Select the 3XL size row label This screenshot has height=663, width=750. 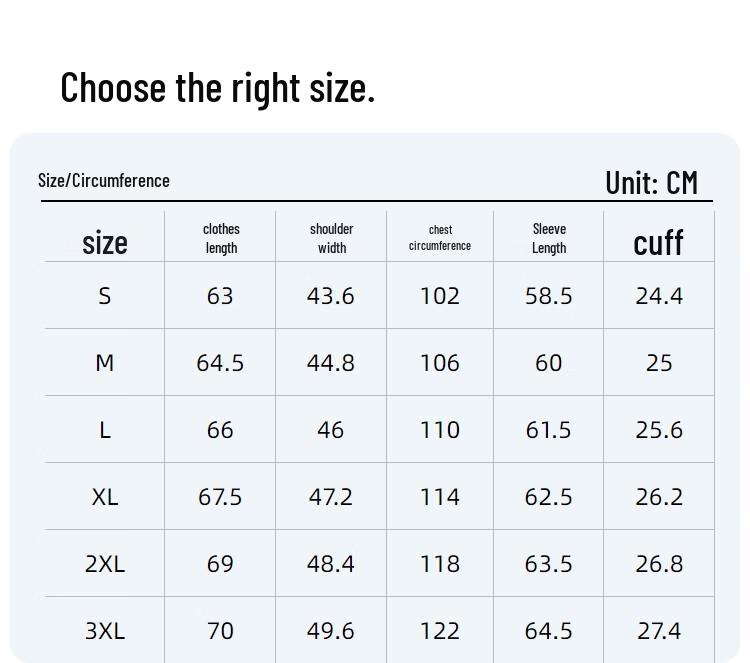click(x=105, y=631)
